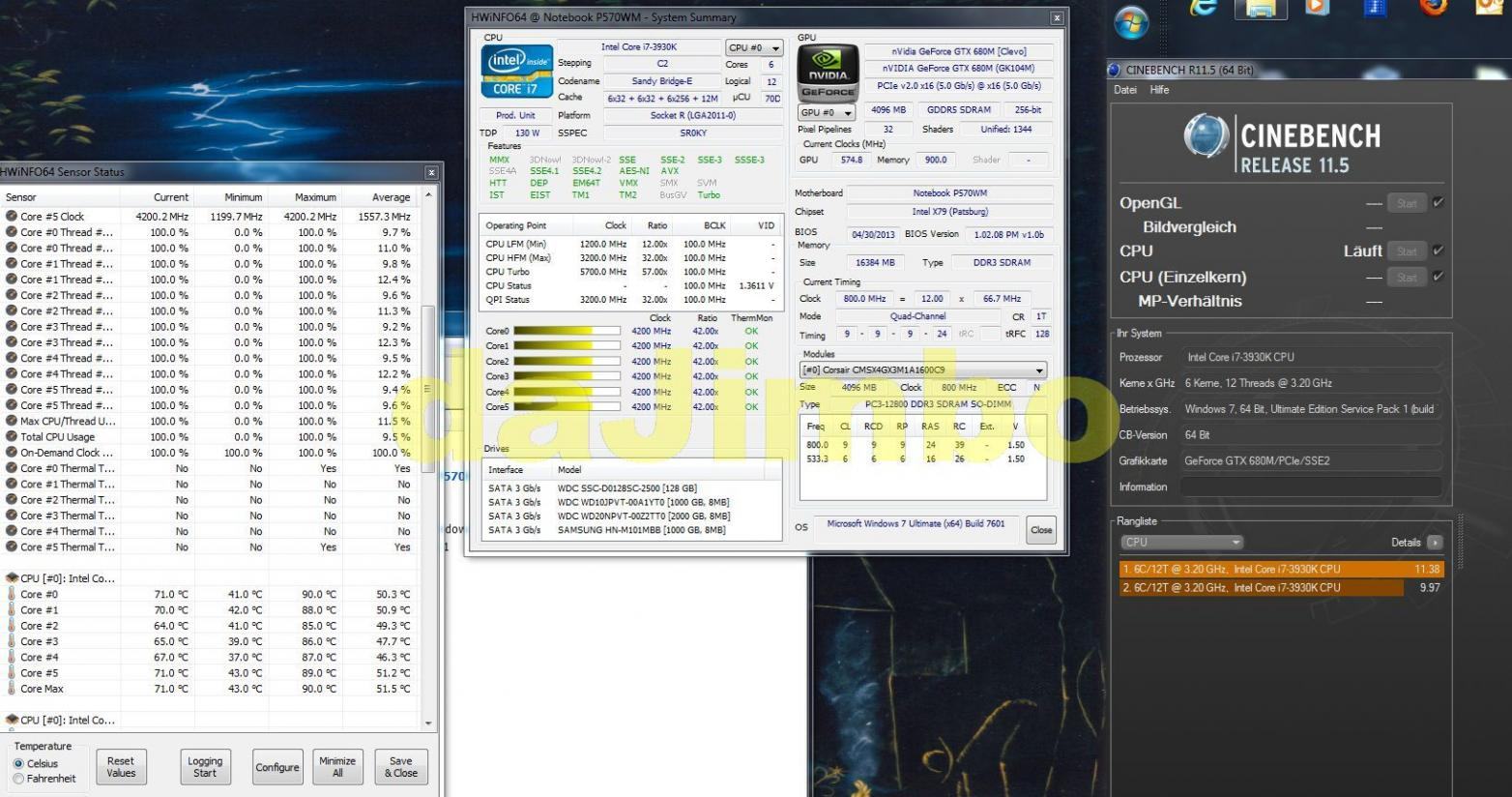Click icon of Max CPU/Thread U... row

[x=12, y=421]
